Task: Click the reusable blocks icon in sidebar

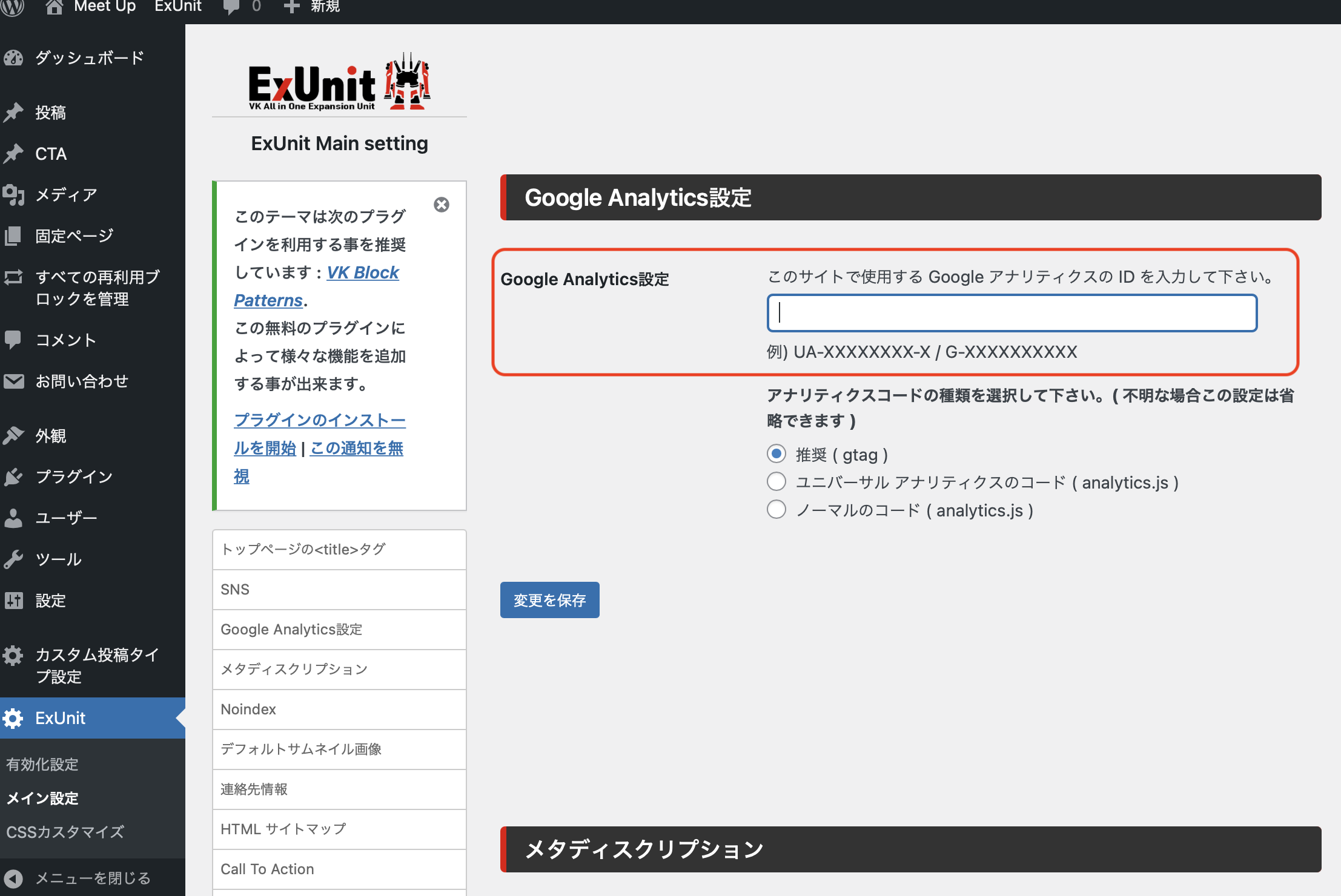Action: pyautogui.click(x=13, y=277)
